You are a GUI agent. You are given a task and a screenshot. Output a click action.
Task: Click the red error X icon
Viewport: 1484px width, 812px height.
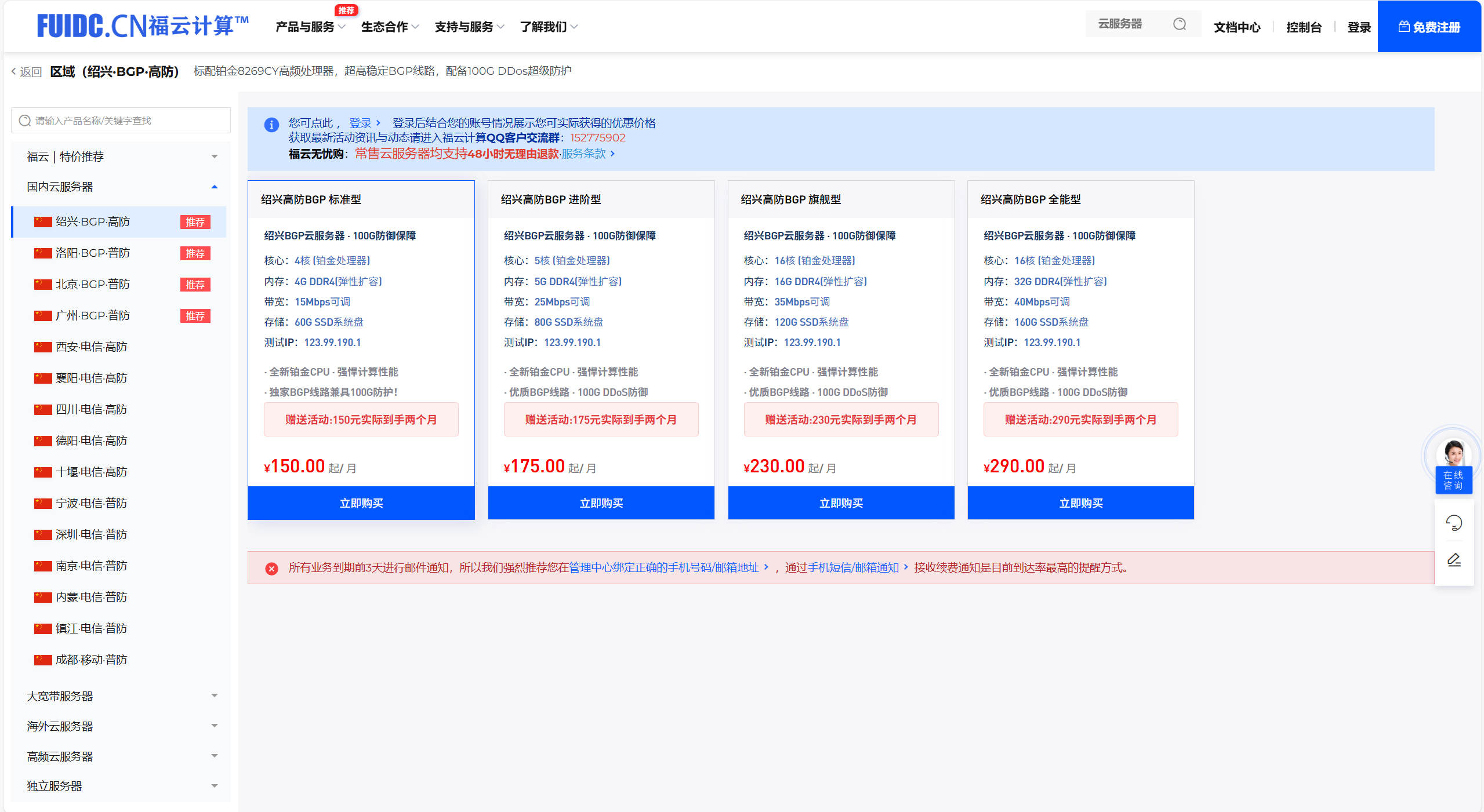coord(271,569)
